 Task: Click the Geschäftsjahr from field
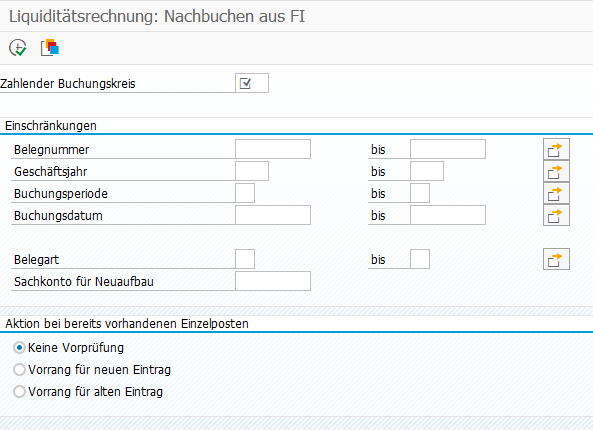(x=252, y=171)
